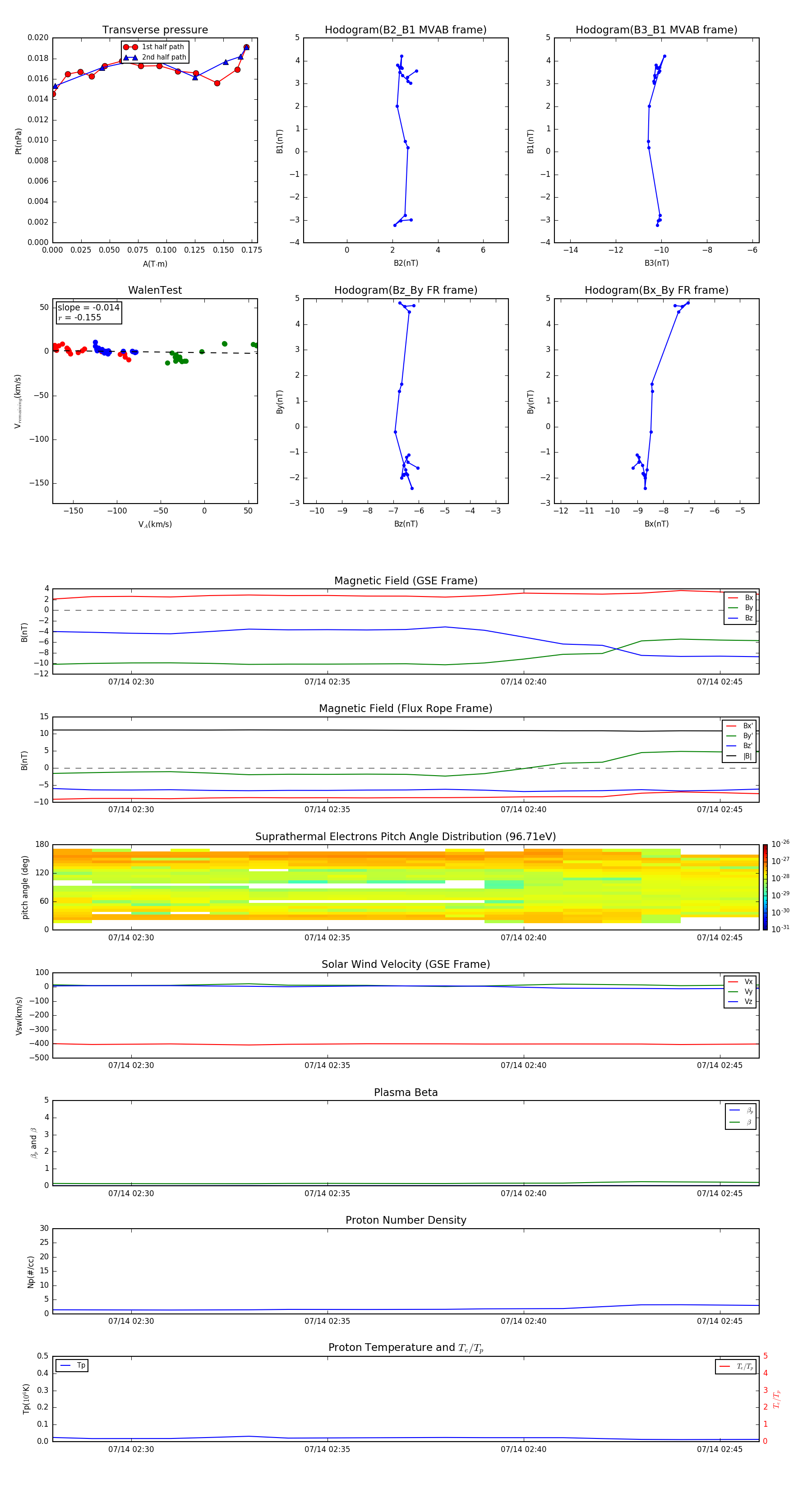
Task: Click the "pitch angle (deg)" axis label
Action: pos(25,887)
